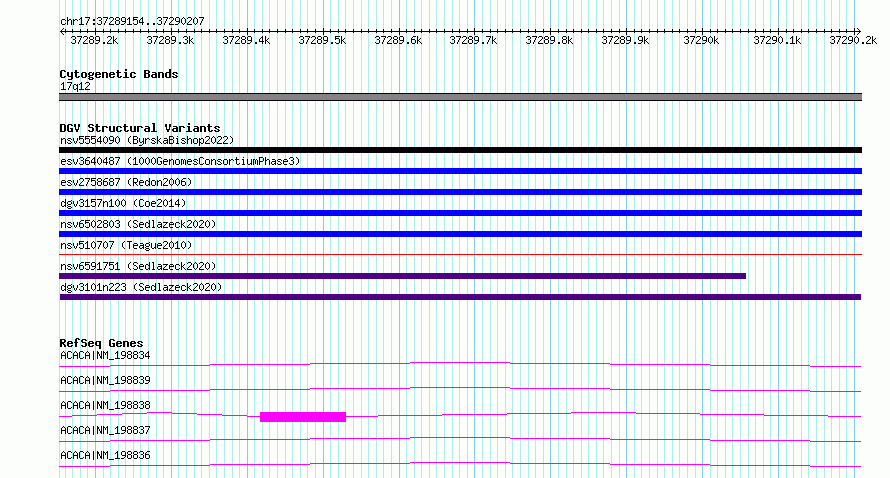The height and width of the screenshot is (478, 890).
Task: Click the right arrow of the ruler
Action: 858,31
